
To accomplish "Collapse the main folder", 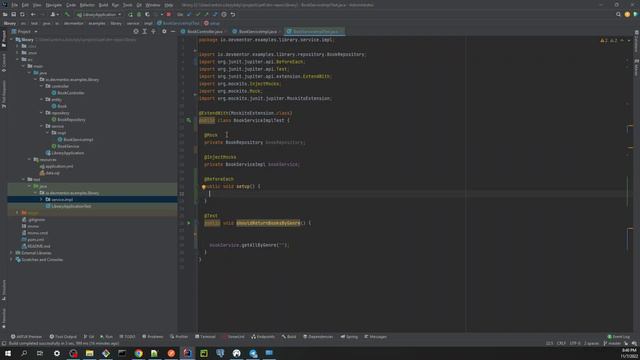I will click(x=24, y=66).
